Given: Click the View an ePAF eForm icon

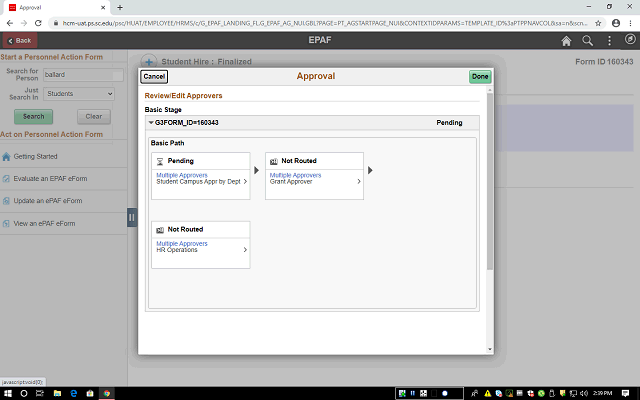Looking at the screenshot, I should click(6, 224).
